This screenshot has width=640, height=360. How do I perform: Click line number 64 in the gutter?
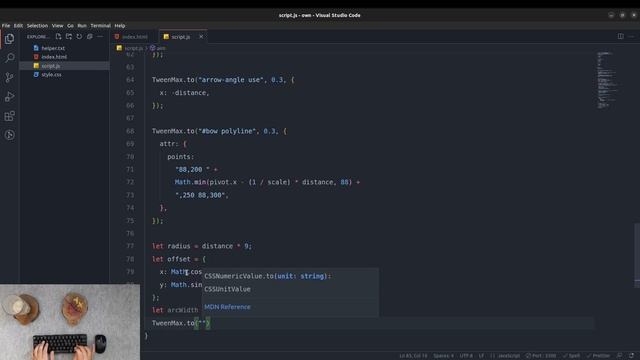click(130, 80)
